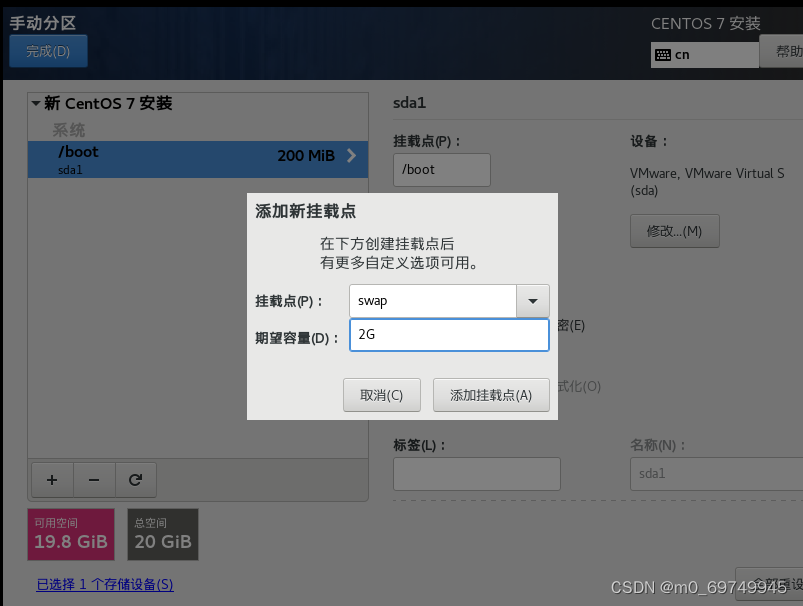Open the cn keyboard layout selector
Screen dimensions: 803x606
pos(704,54)
